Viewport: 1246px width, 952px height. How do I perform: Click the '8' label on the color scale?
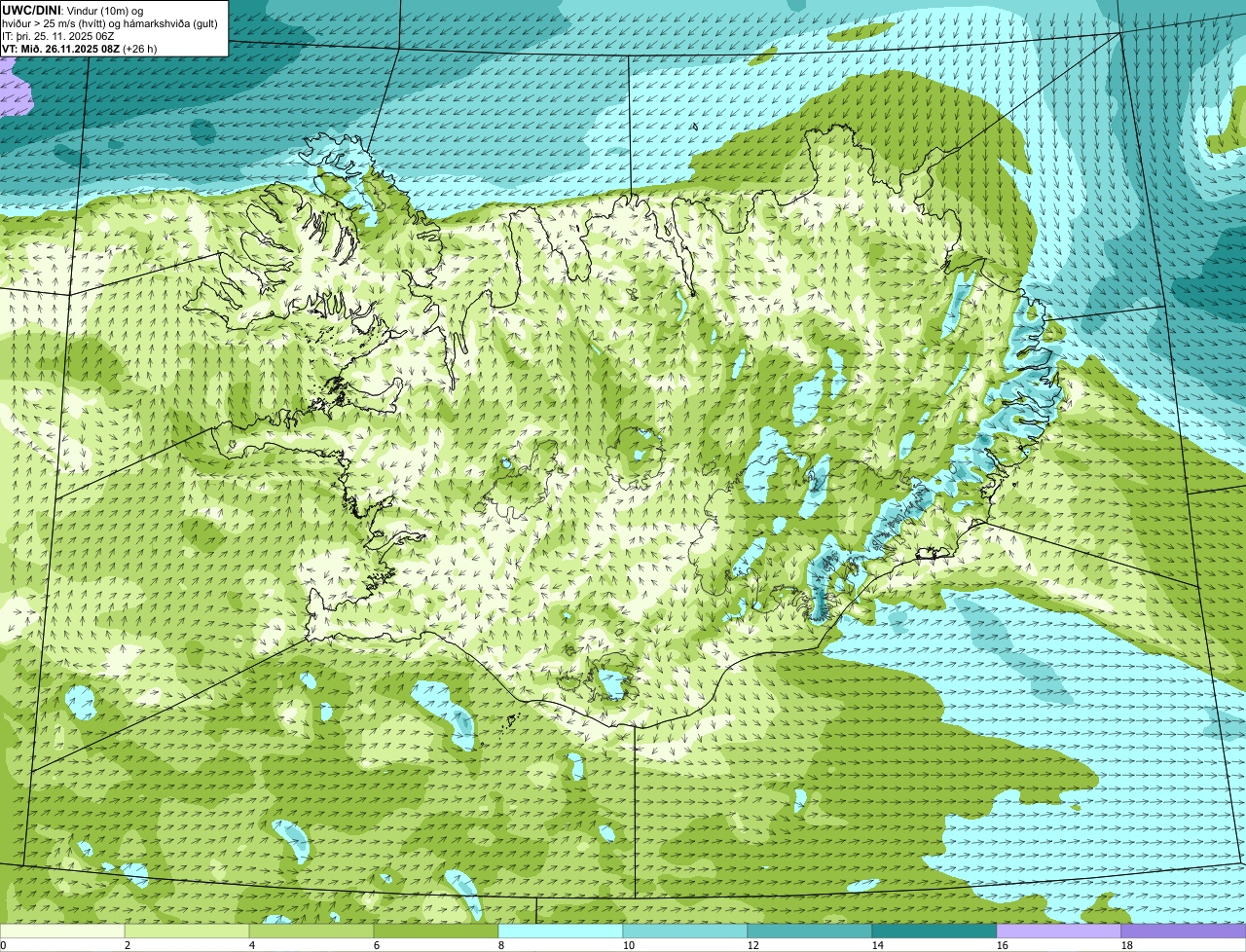[x=501, y=945]
